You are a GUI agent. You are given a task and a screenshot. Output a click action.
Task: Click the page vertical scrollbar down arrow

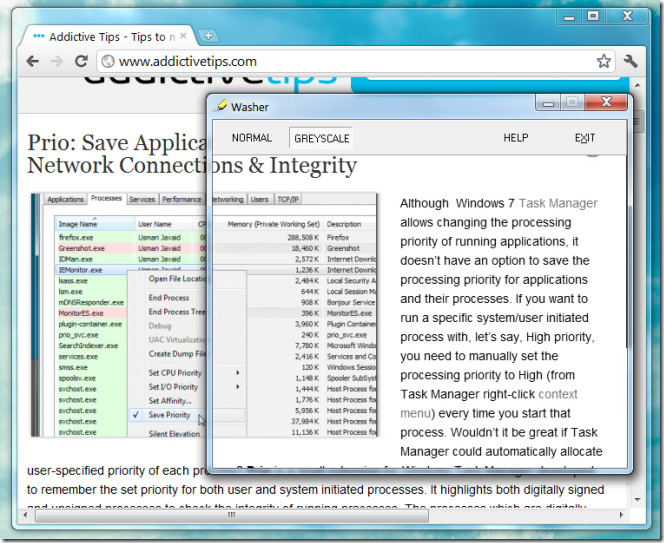(x=637, y=499)
